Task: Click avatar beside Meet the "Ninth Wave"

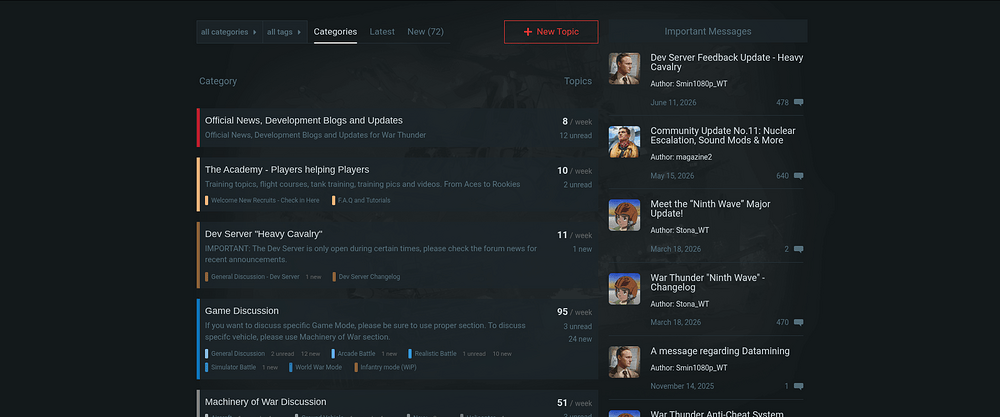Action: 624,215
